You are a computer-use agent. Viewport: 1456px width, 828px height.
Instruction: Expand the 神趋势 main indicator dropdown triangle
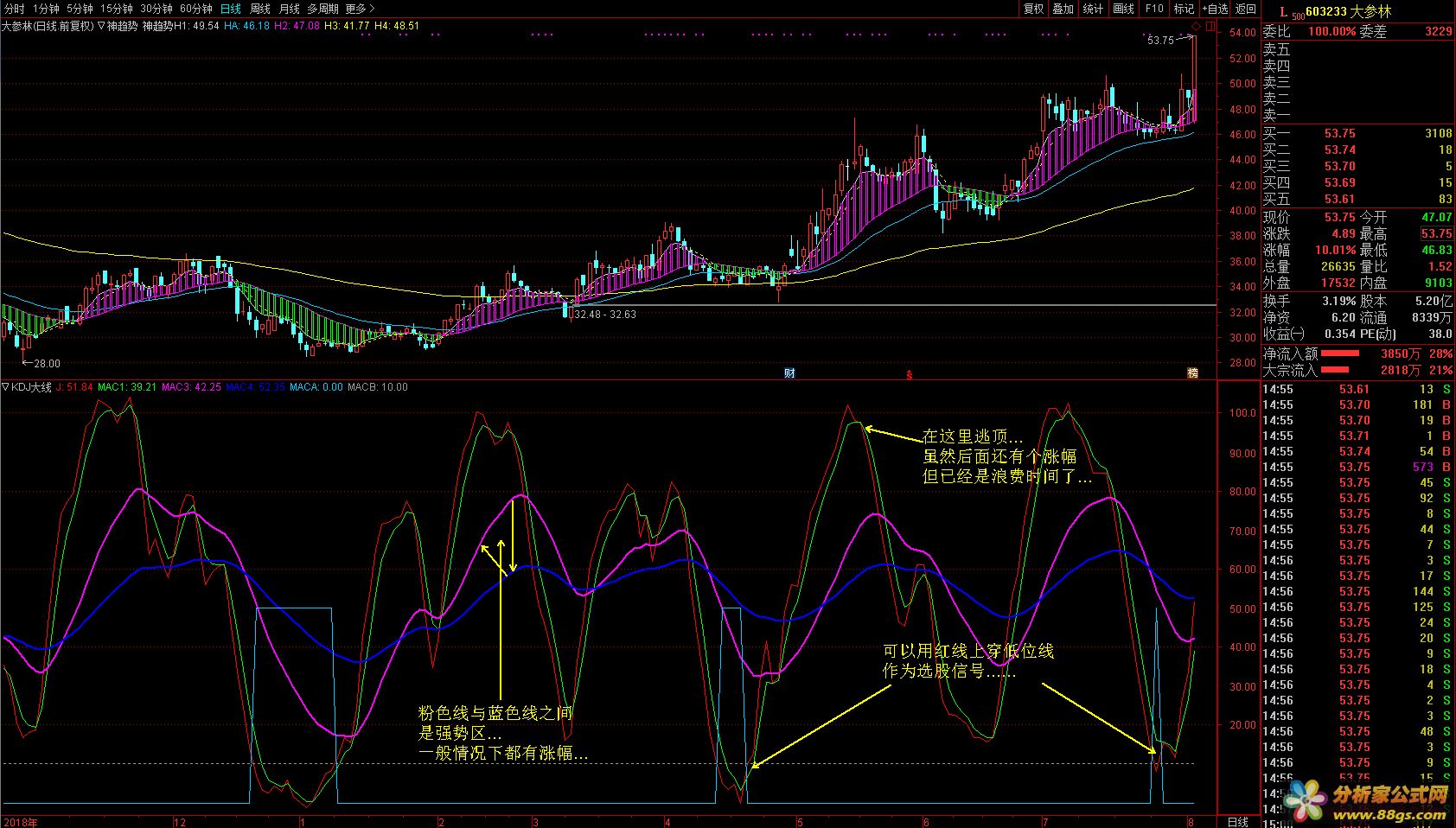101,26
